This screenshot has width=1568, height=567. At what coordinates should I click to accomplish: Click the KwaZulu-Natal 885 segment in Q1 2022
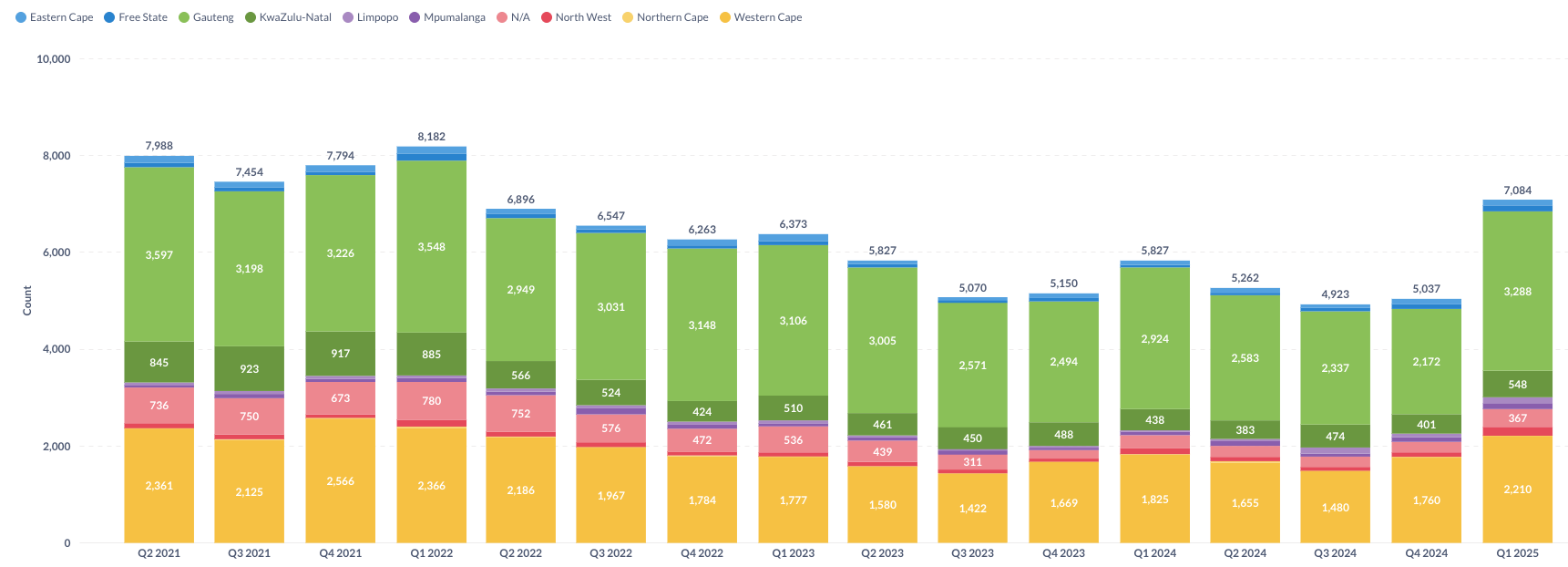[x=431, y=354]
